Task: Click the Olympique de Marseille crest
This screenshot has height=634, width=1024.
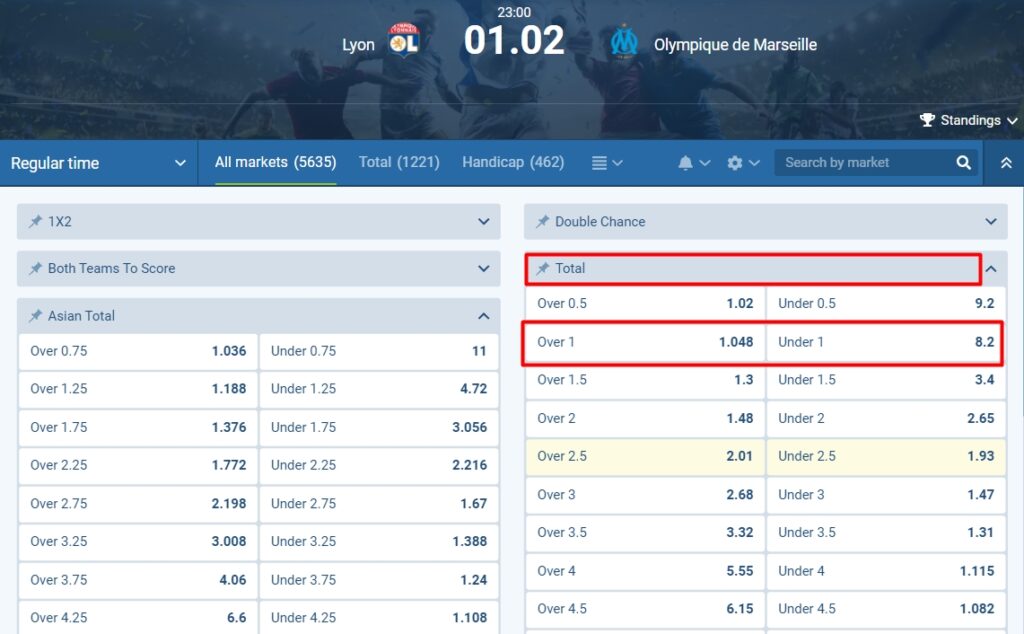Action: point(624,41)
